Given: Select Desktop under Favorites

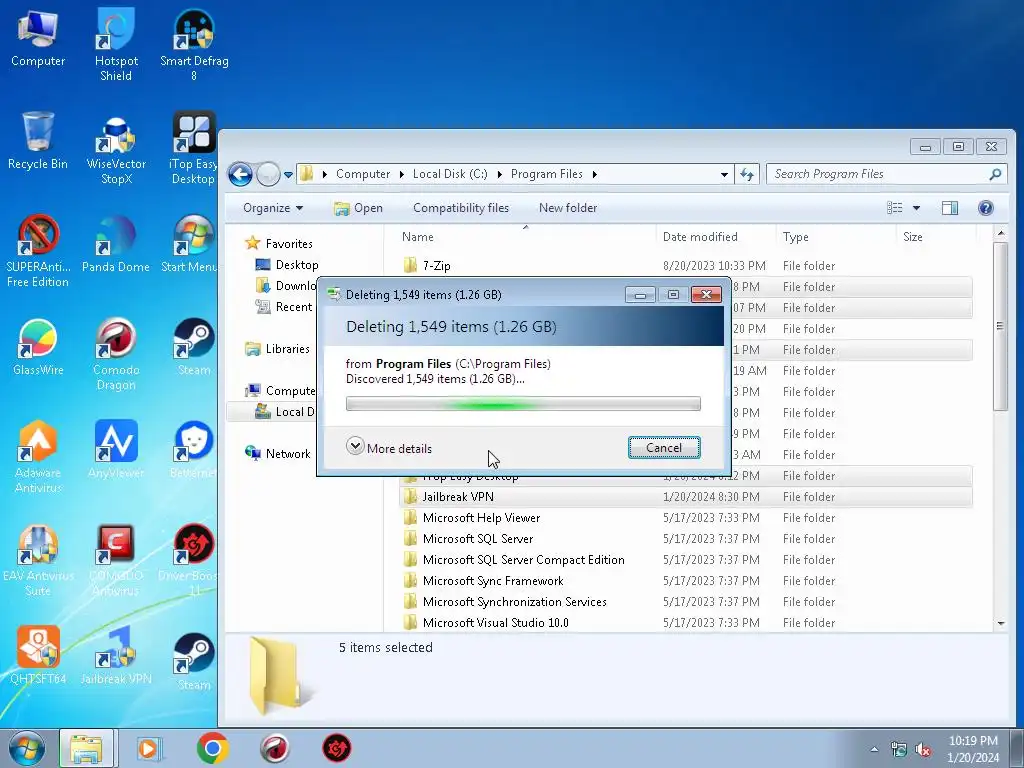Looking at the screenshot, I should point(297,264).
